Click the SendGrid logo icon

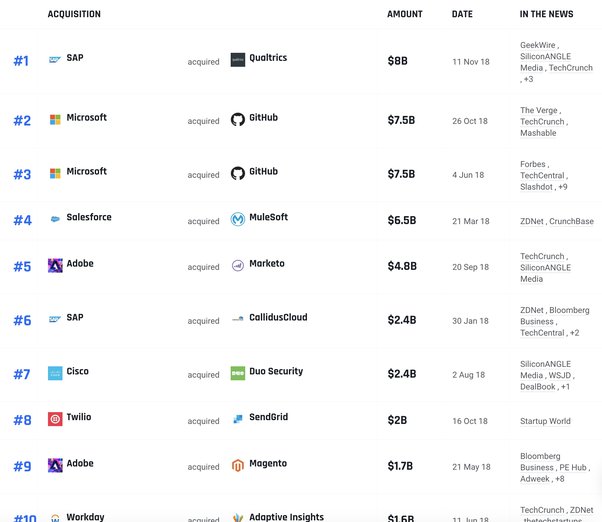tap(237, 419)
